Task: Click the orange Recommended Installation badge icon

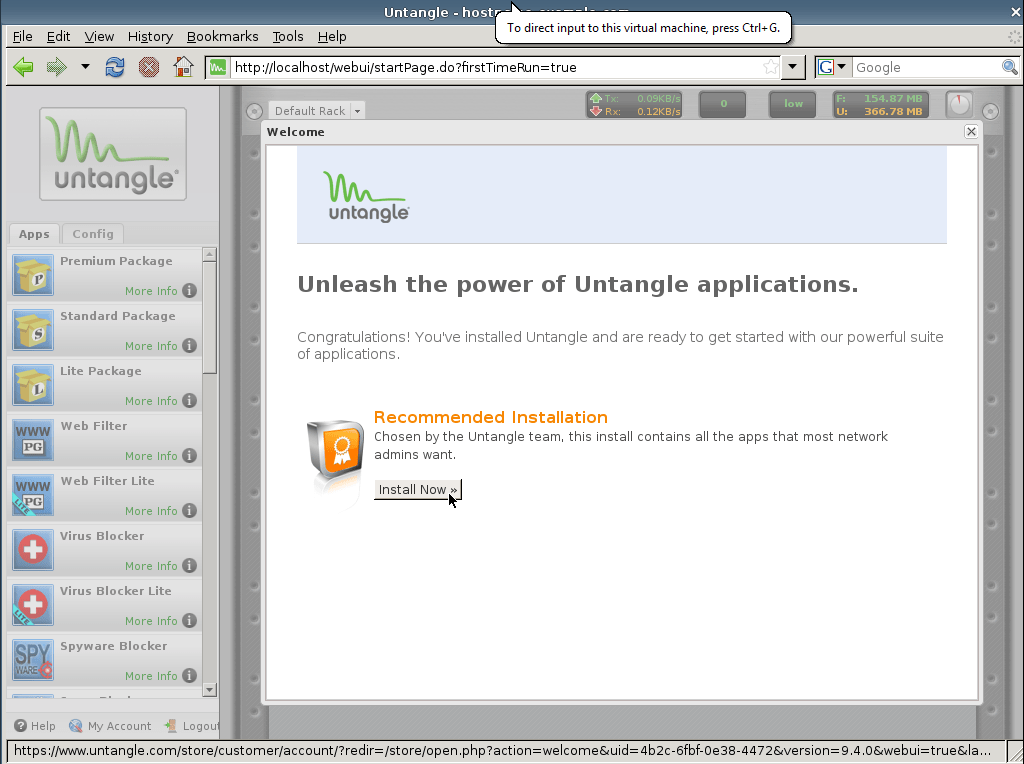Action: coord(335,452)
